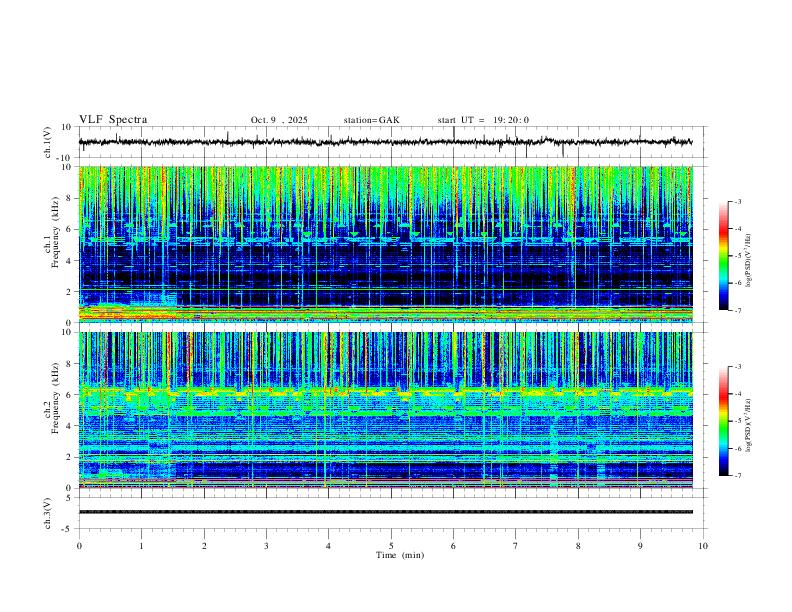Select the date text "Oct. 9 , 2025"
This screenshot has height=612, width=792.
click(279, 120)
